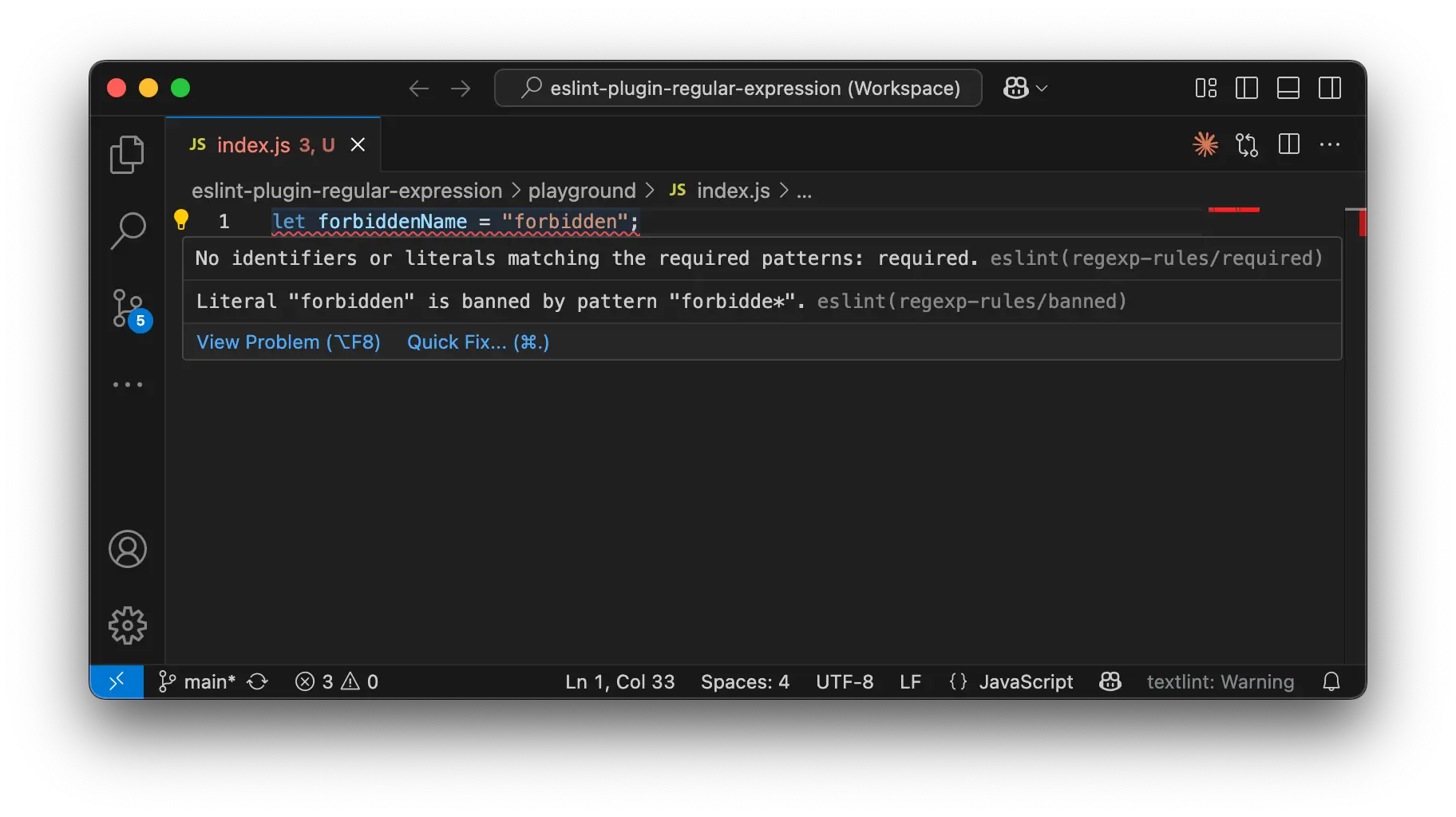1456x817 pixels.
Task: Click the command center search box
Action: [x=738, y=88]
